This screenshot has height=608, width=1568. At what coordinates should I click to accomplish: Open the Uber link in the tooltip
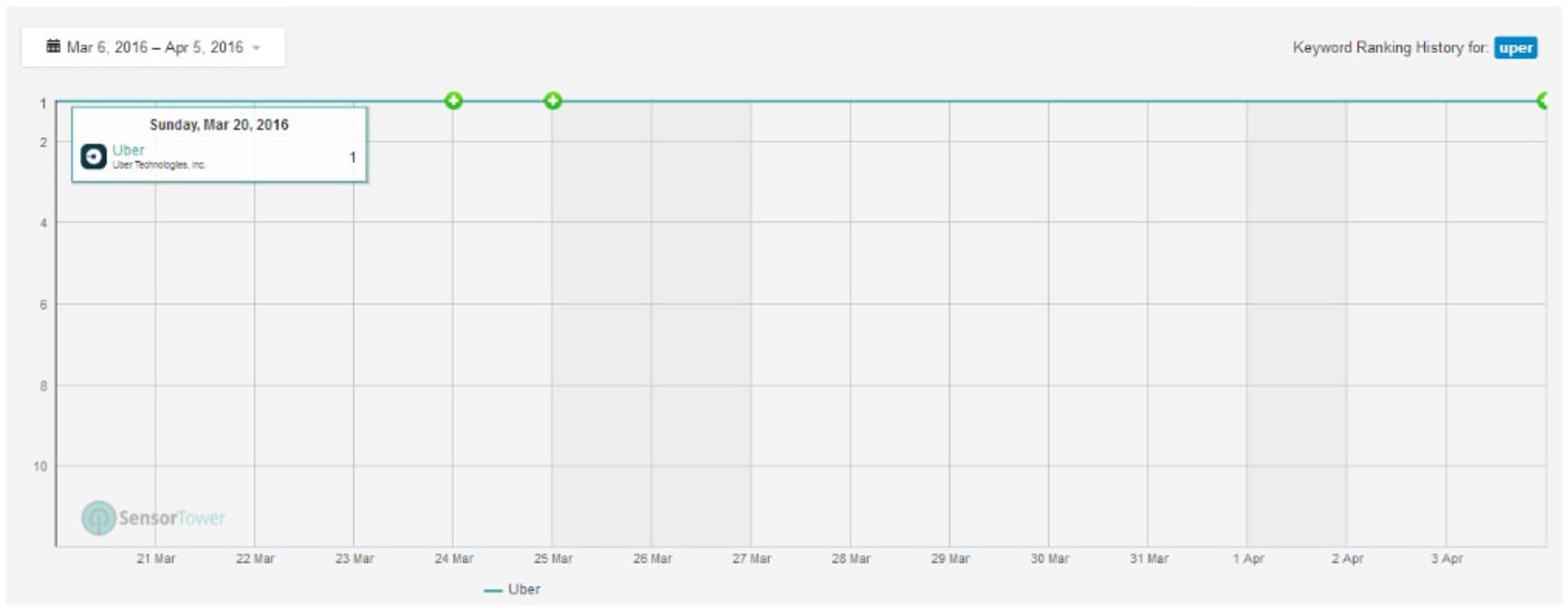(128, 150)
